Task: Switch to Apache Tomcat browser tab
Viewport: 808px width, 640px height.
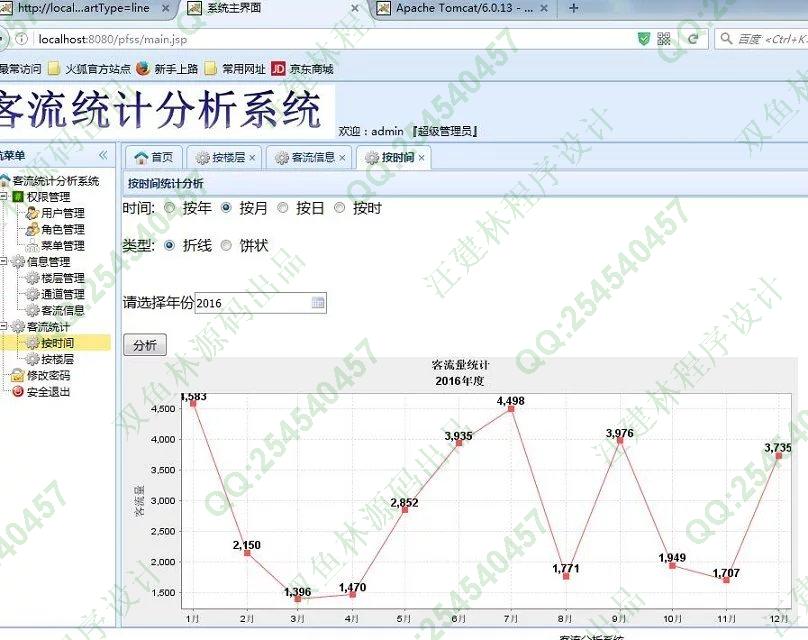Action: [460, 8]
